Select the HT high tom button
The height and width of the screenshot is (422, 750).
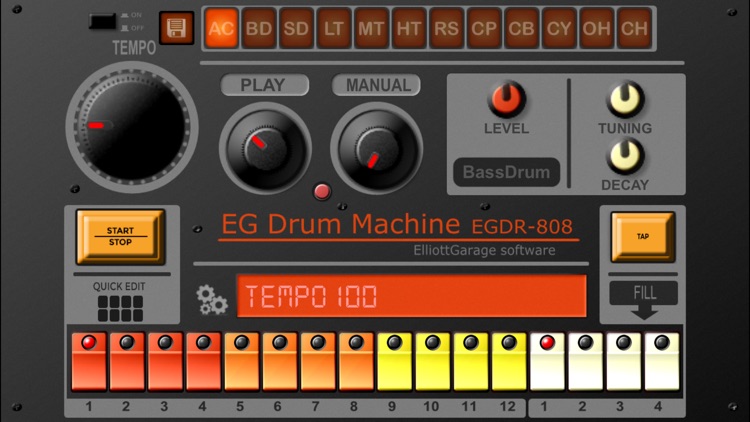coord(409,28)
